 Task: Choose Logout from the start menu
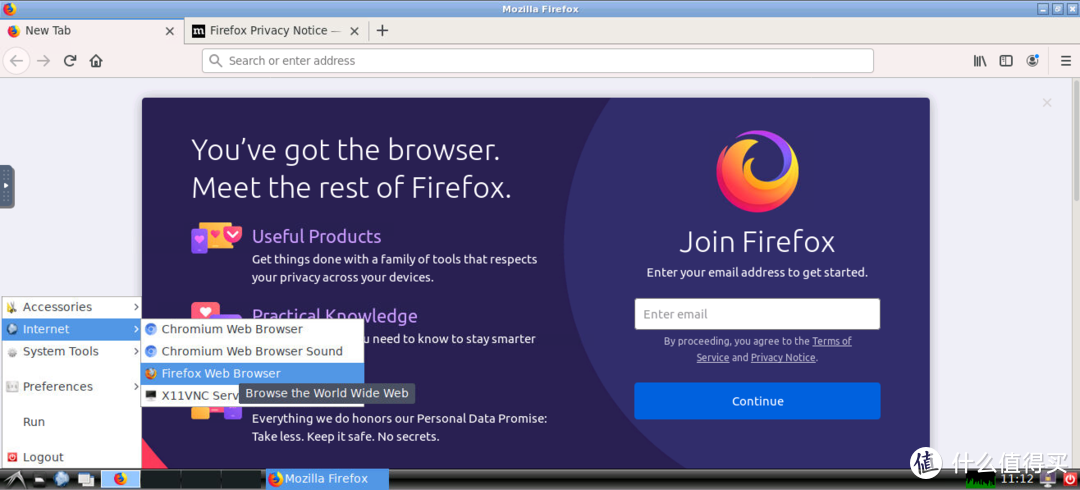point(72,457)
